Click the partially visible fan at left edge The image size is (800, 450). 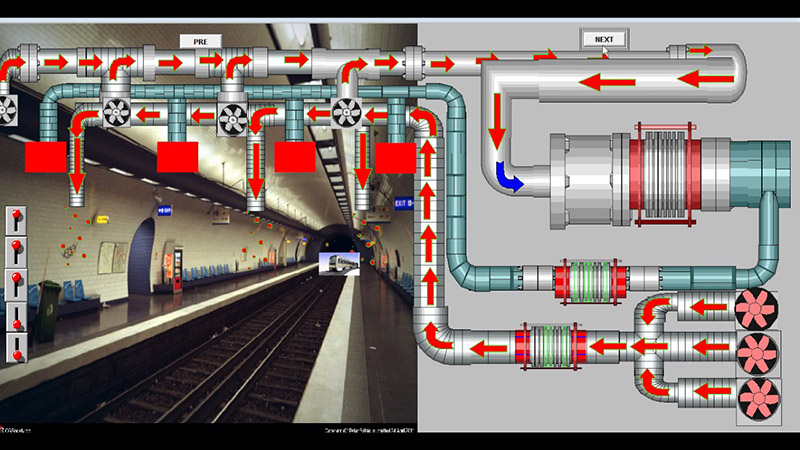(5, 110)
